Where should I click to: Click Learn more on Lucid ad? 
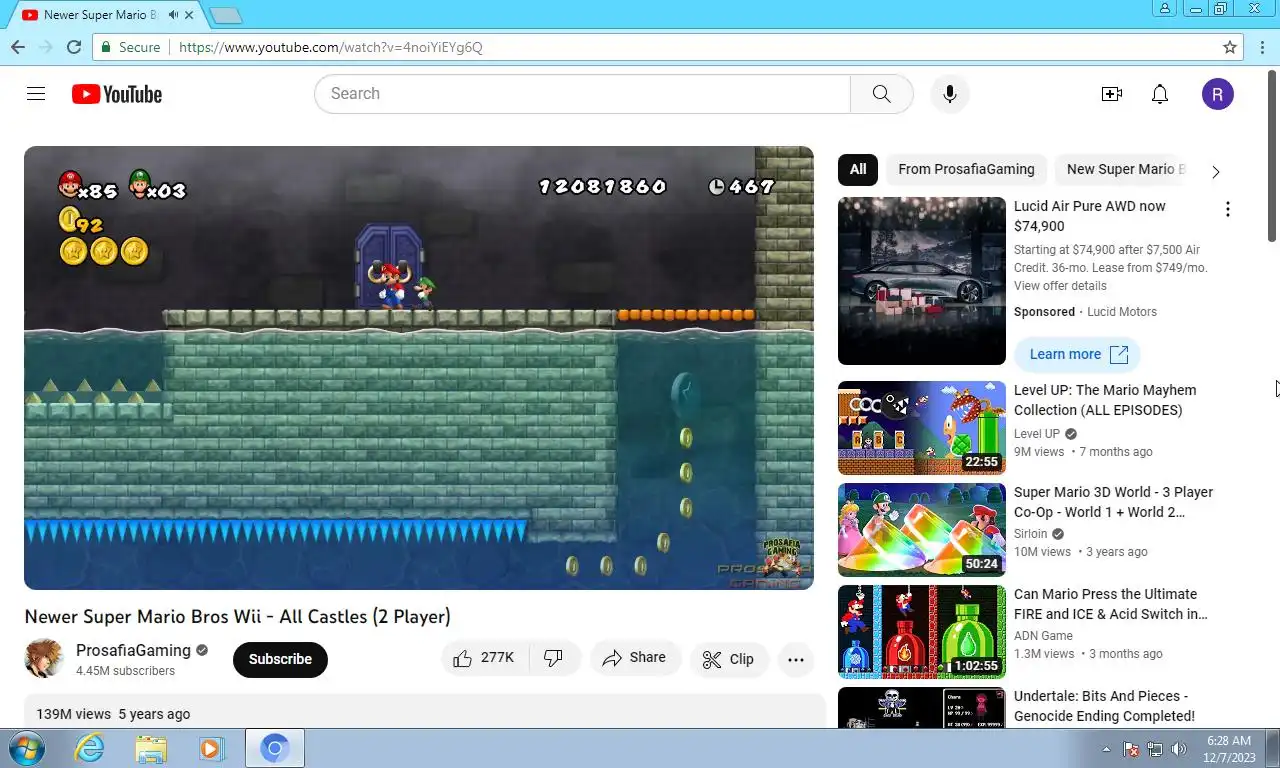coord(1077,354)
